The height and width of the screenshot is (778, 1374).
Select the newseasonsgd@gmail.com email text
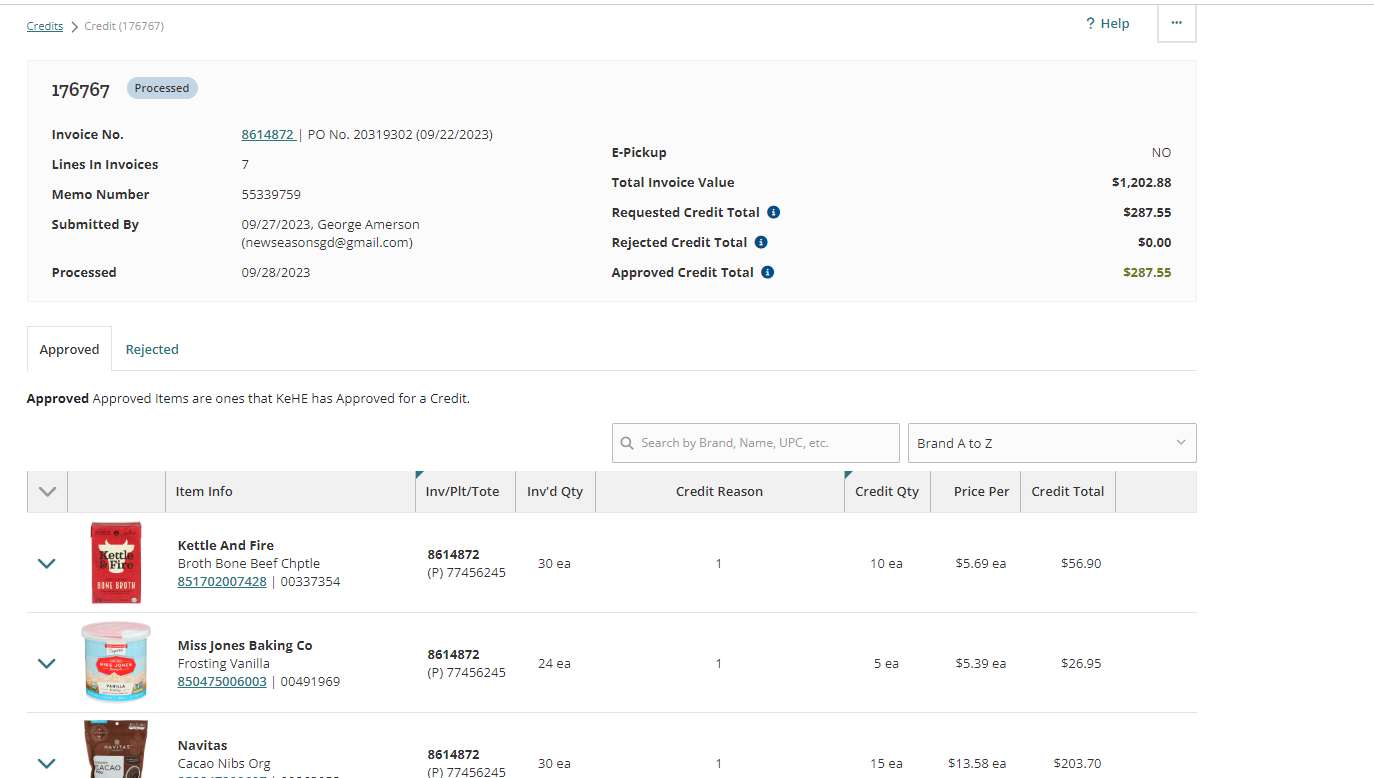pos(327,242)
